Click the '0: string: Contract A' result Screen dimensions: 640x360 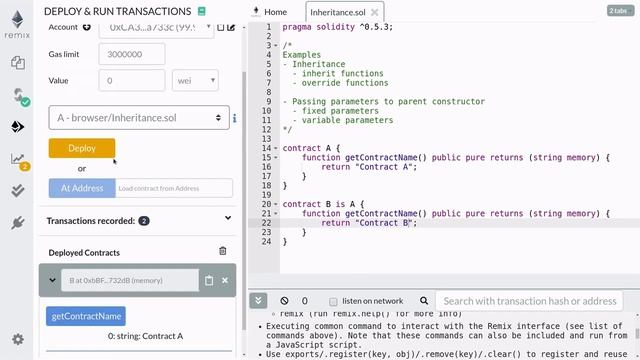coord(145,336)
